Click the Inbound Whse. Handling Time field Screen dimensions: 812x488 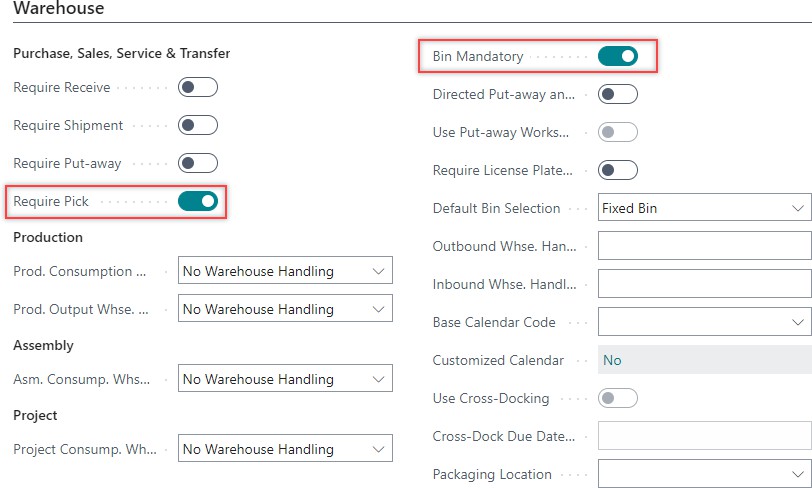tap(704, 285)
